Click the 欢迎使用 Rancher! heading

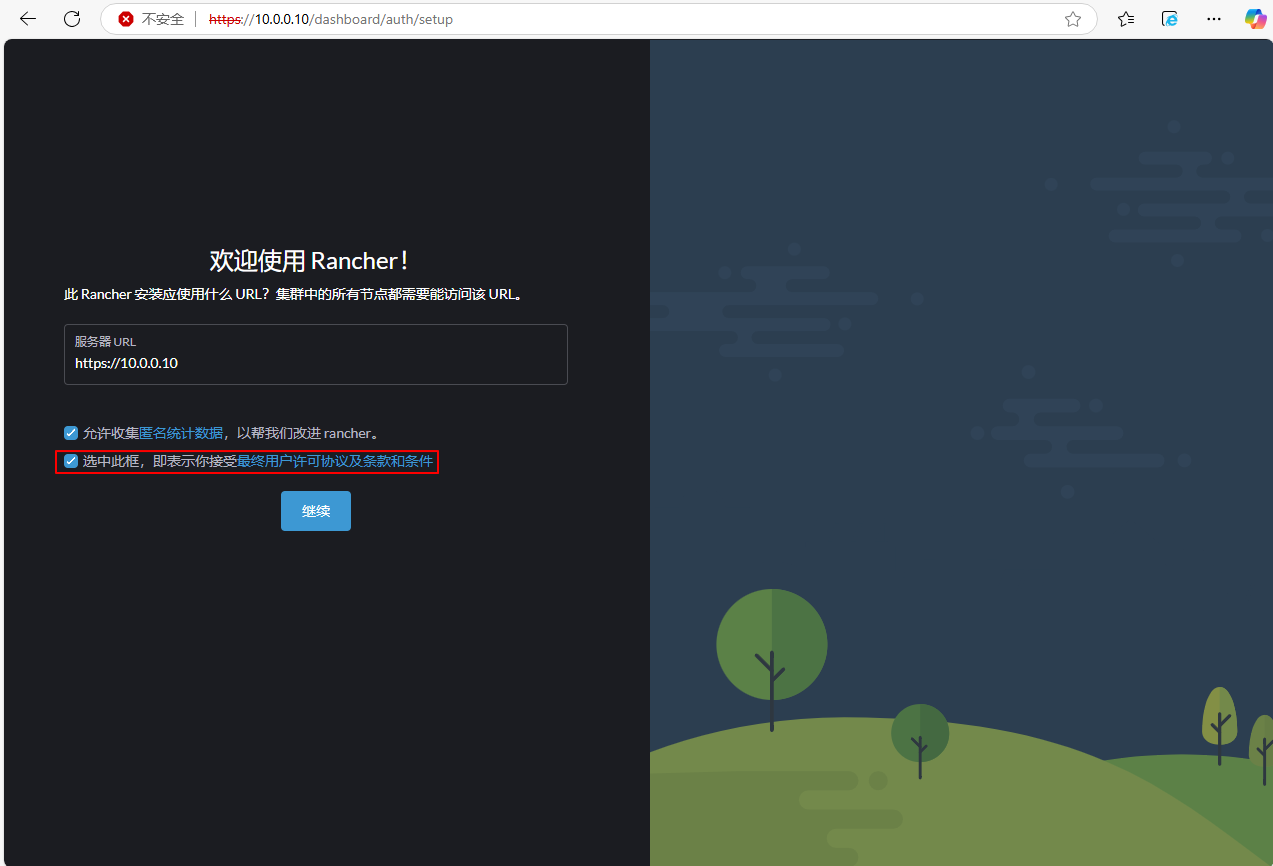pos(309,261)
